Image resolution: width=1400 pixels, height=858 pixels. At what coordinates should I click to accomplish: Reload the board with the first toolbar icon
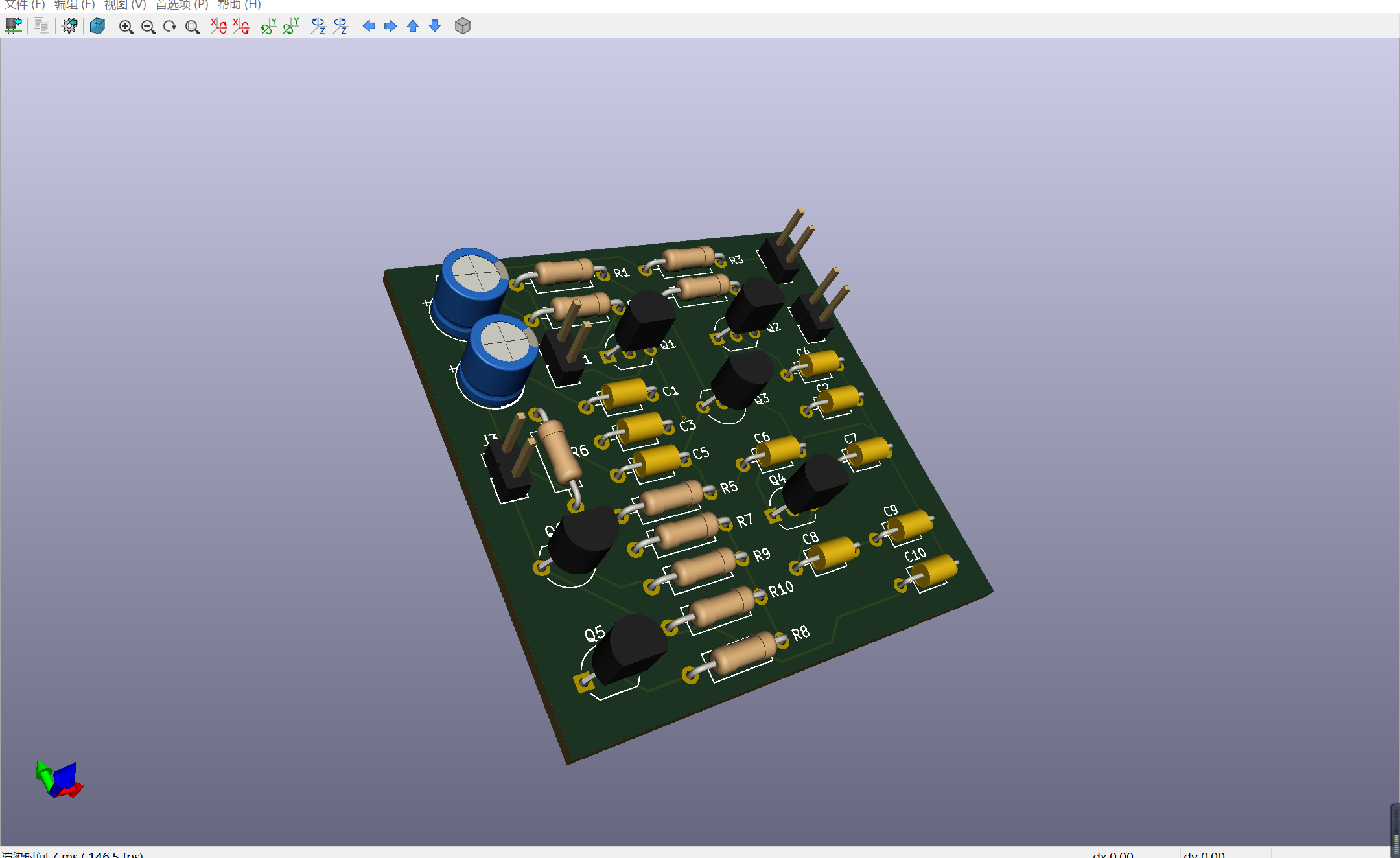[x=14, y=26]
